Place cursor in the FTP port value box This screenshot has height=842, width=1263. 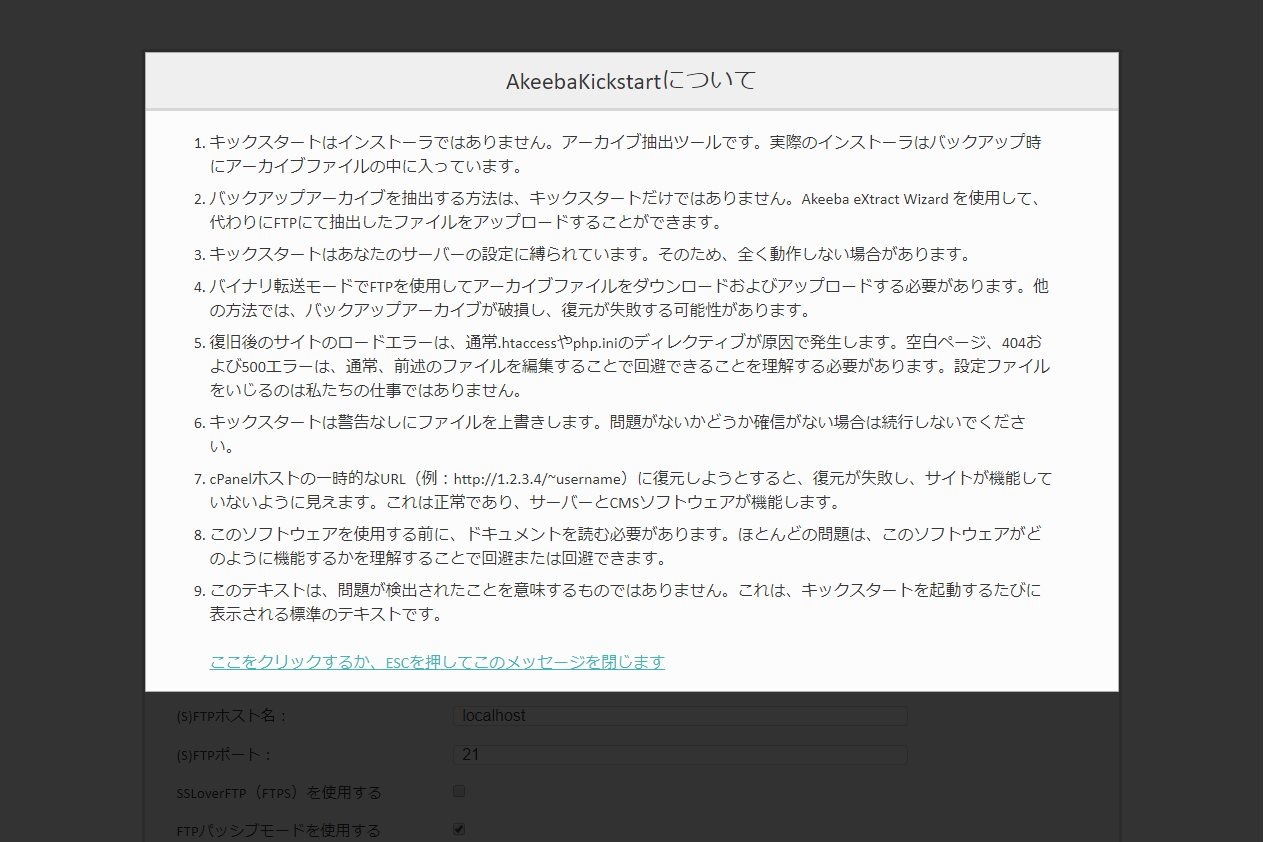pyautogui.click(x=680, y=754)
